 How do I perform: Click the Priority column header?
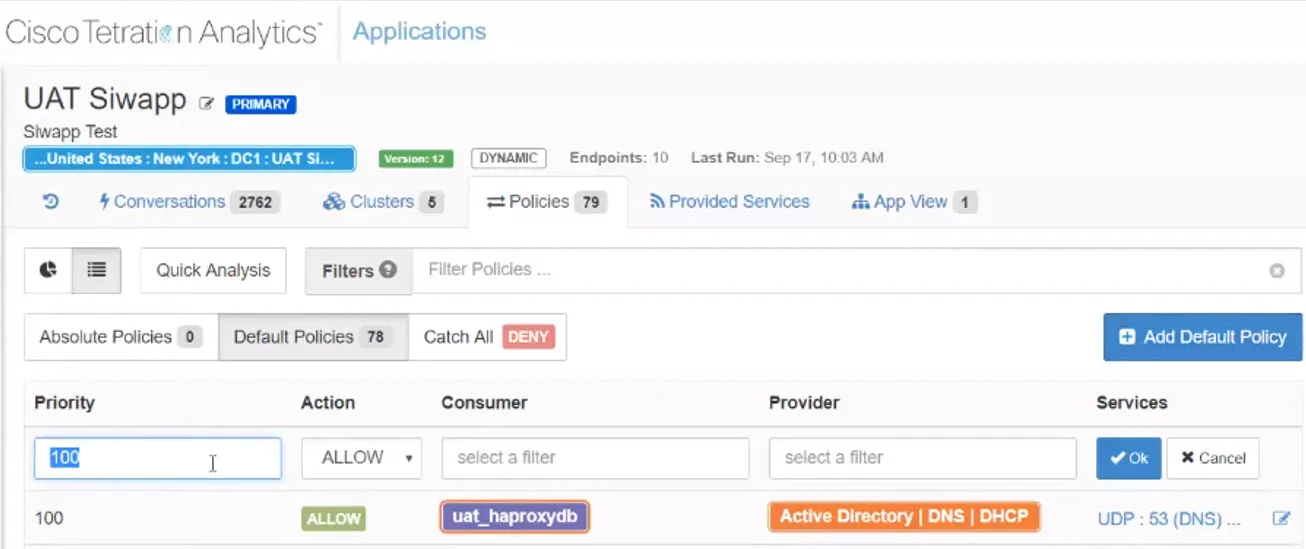pos(64,403)
